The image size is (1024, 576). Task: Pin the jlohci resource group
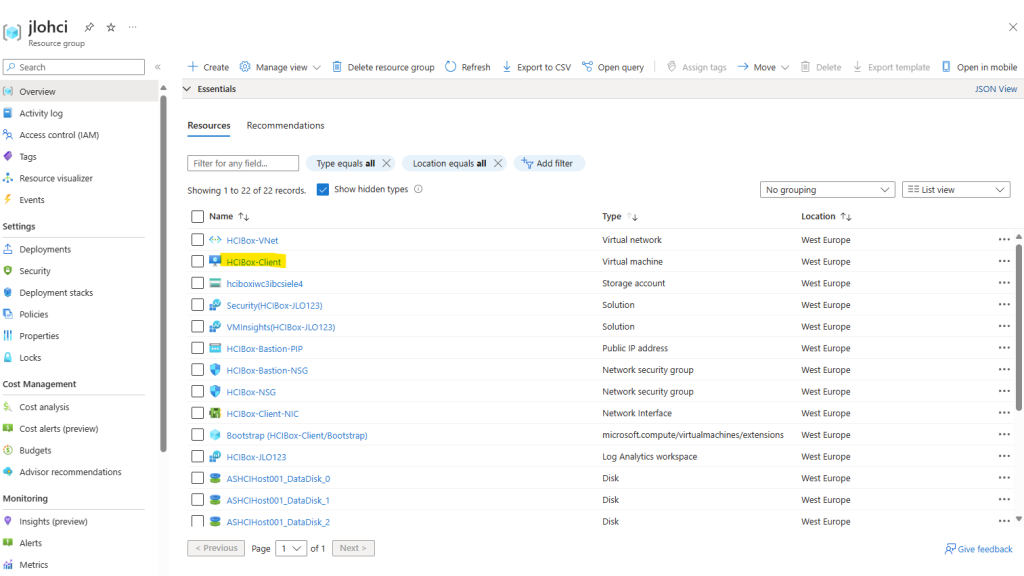[89, 27]
